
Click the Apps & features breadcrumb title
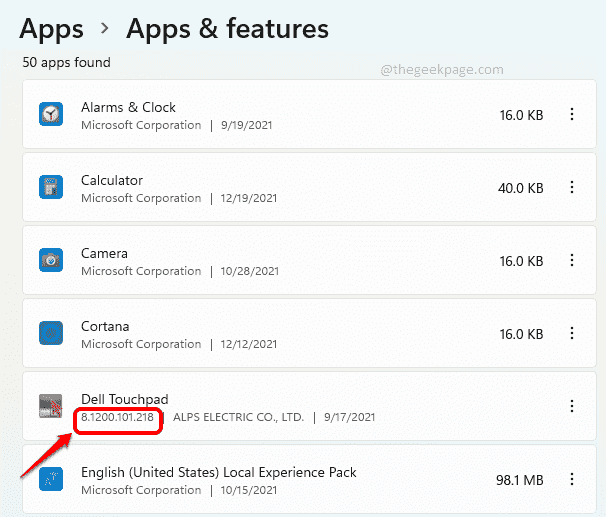(227, 29)
